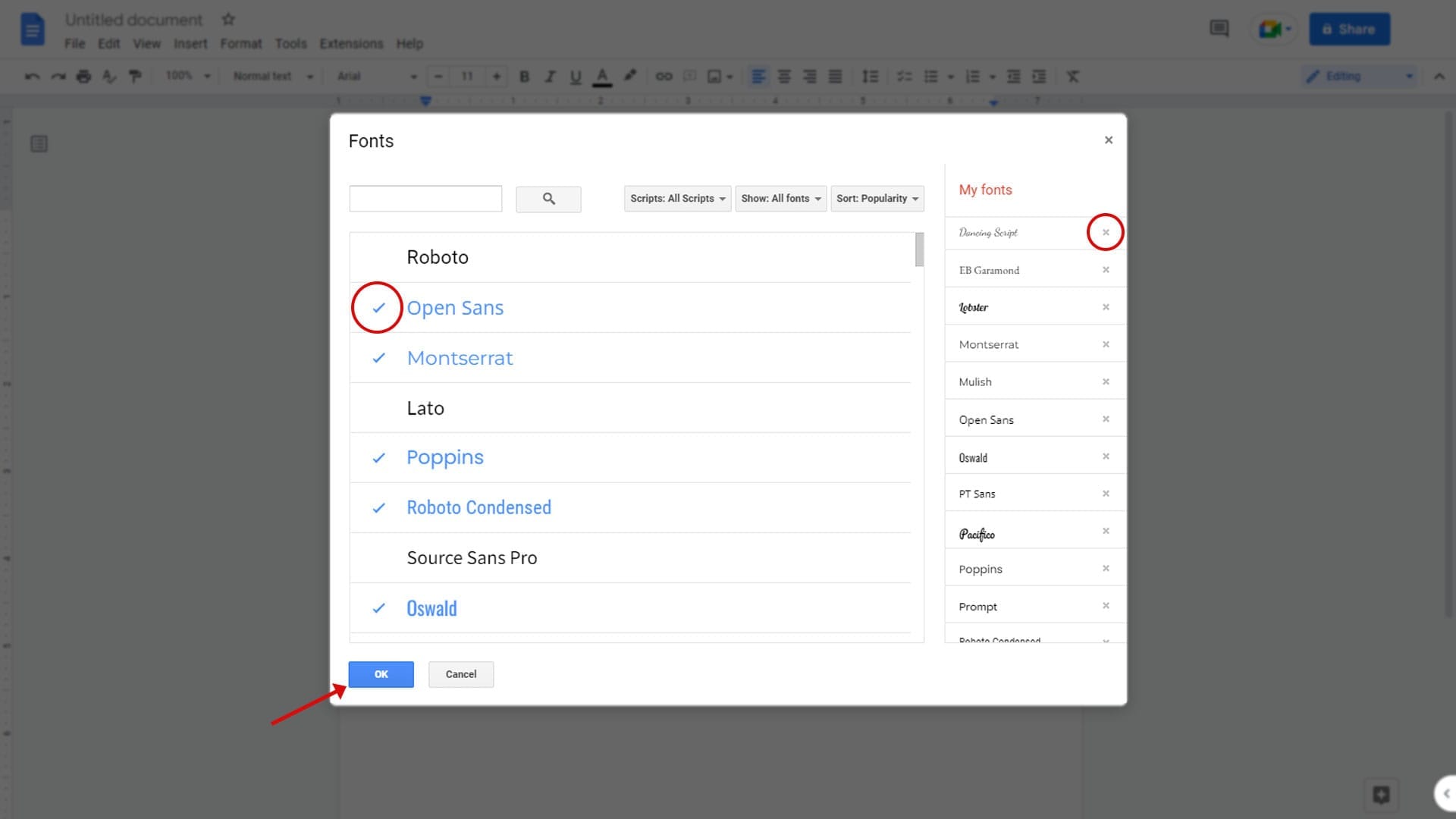Add Source Sans Pro font from list

[x=629, y=558]
